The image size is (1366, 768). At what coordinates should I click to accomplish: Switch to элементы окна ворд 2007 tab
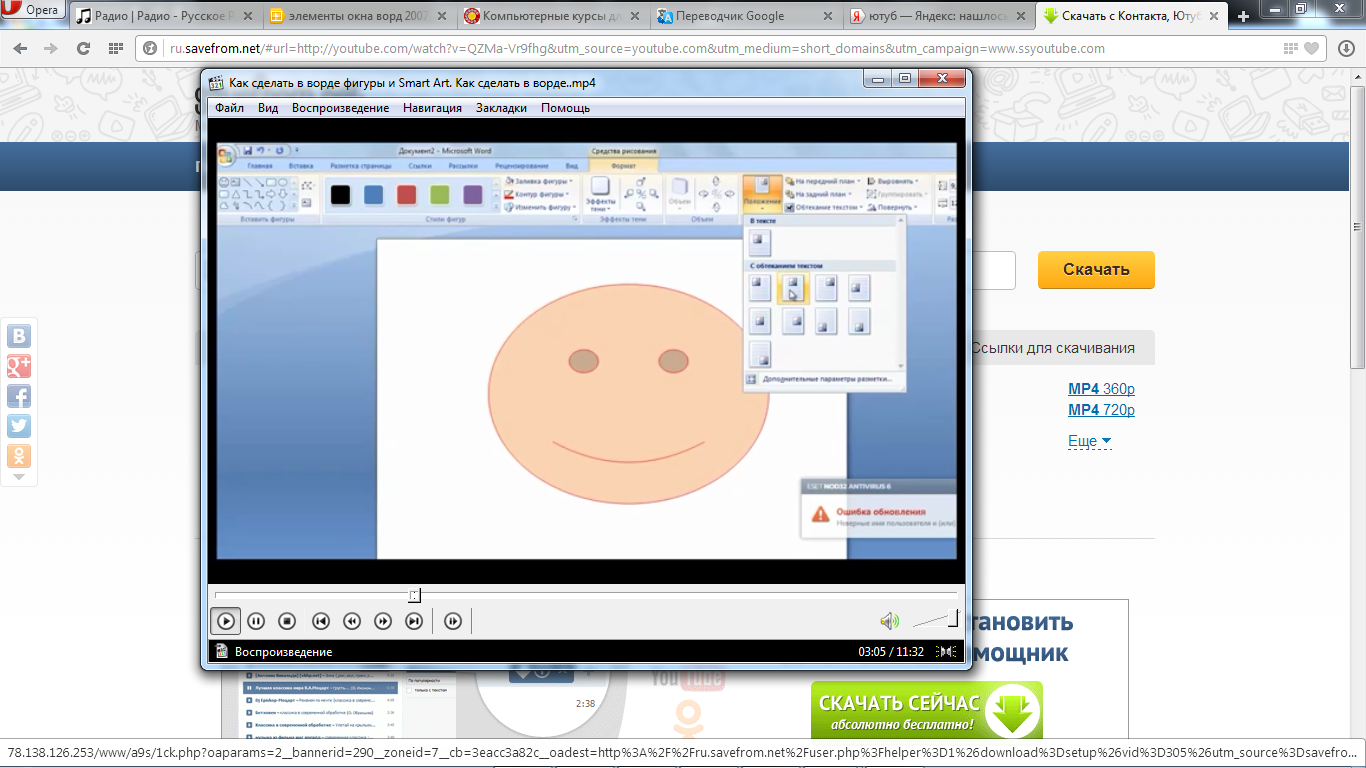click(x=358, y=16)
